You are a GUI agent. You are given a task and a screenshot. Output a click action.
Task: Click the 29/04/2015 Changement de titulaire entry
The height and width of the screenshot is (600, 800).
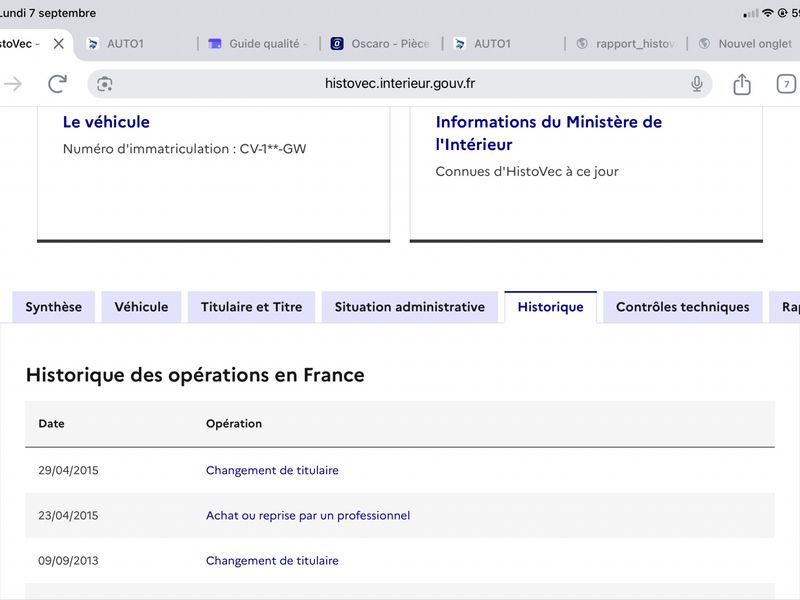coord(272,470)
